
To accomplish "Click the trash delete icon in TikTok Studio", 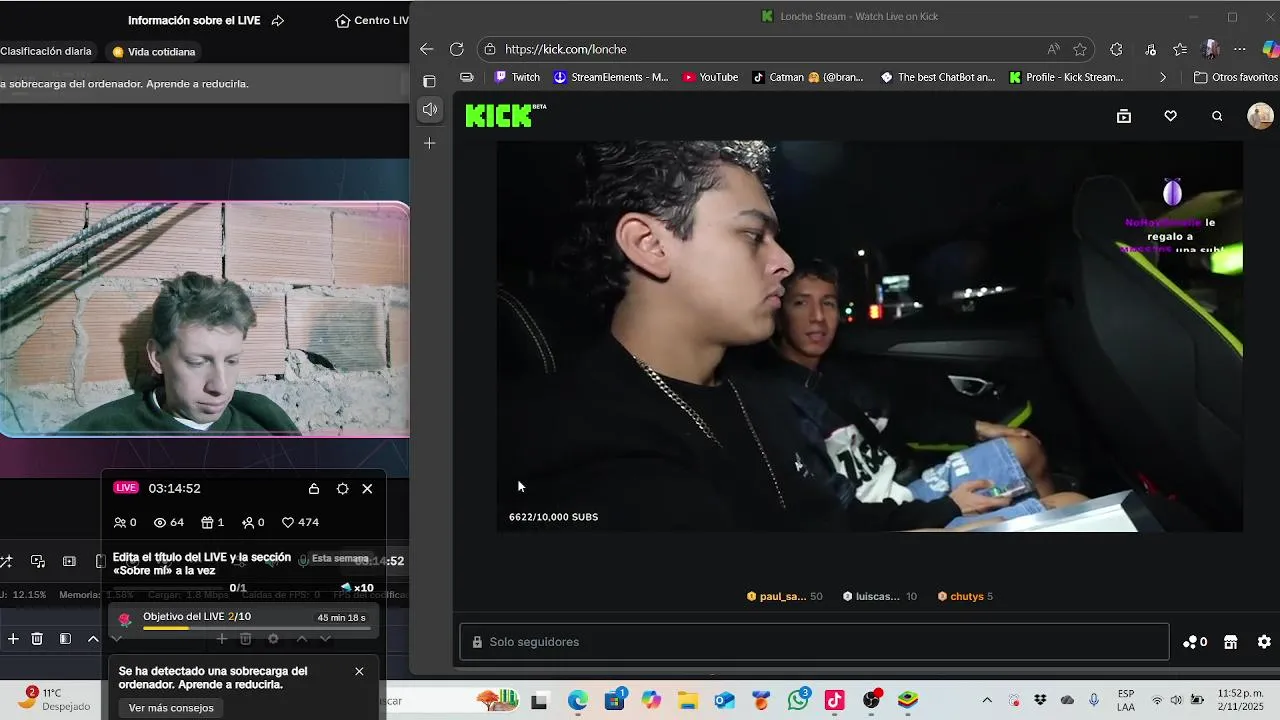I will (37, 639).
